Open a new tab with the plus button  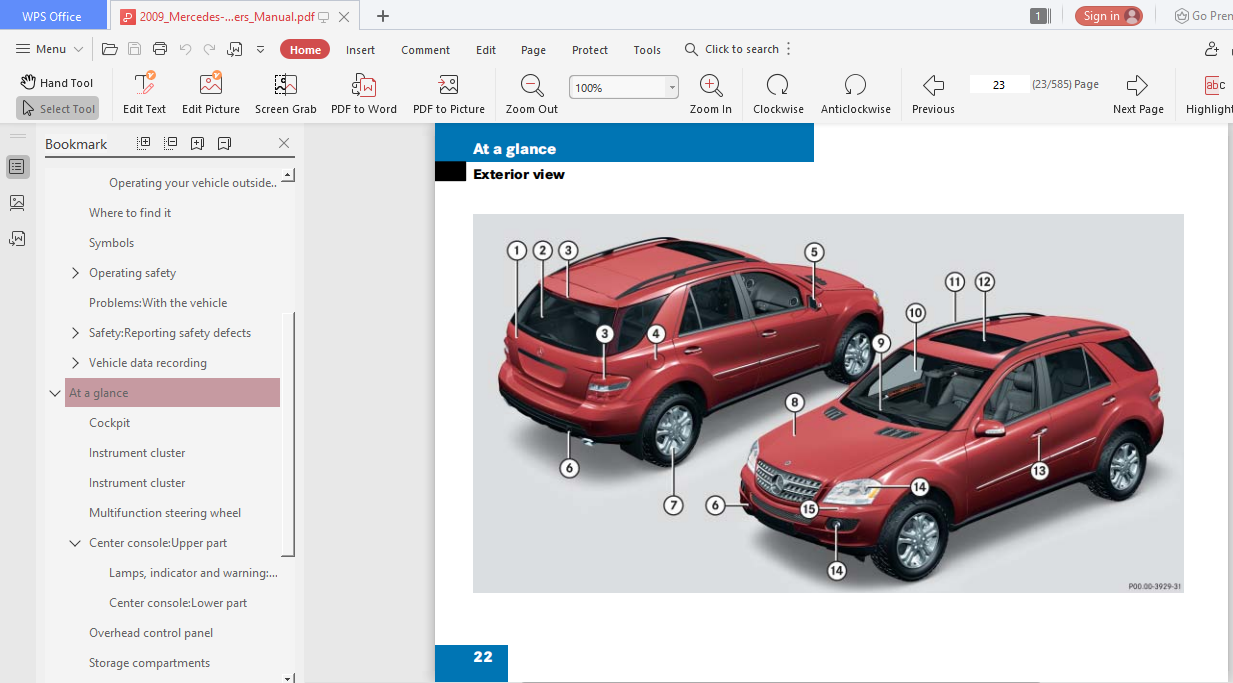[x=382, y=16]
